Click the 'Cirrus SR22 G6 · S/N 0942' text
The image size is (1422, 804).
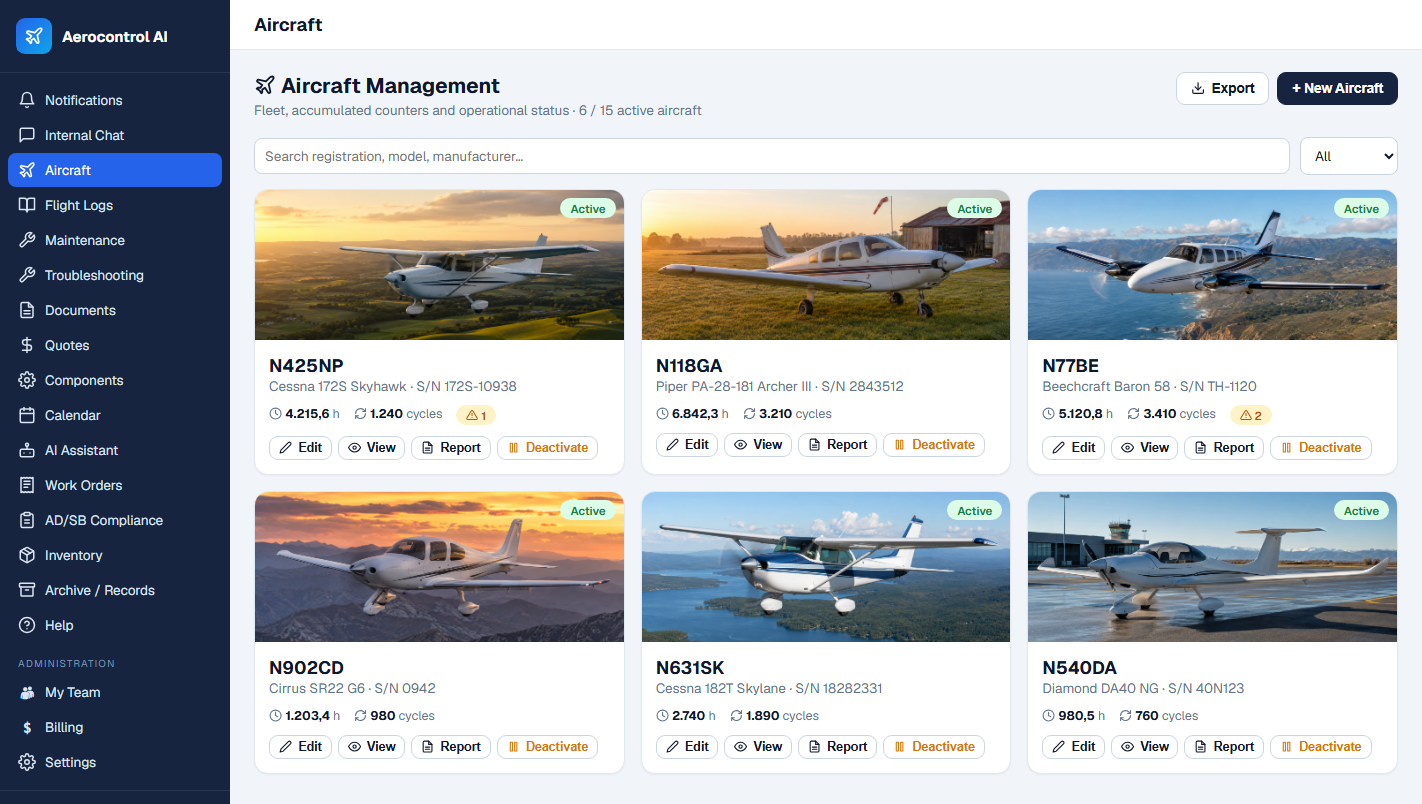352,688
